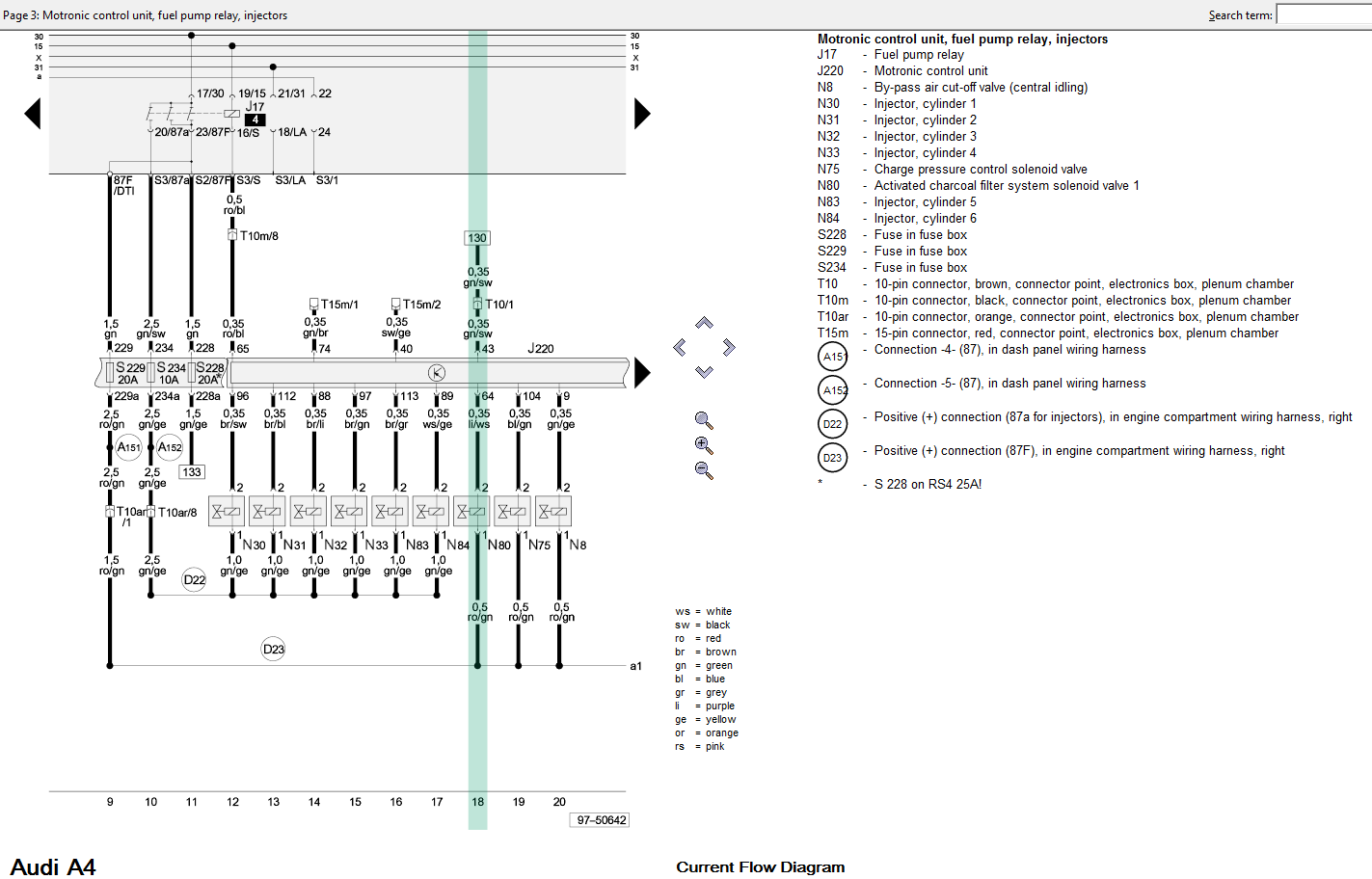
Task: Select the D23 connection circle in wiring diagram
Action: point(274,650)
